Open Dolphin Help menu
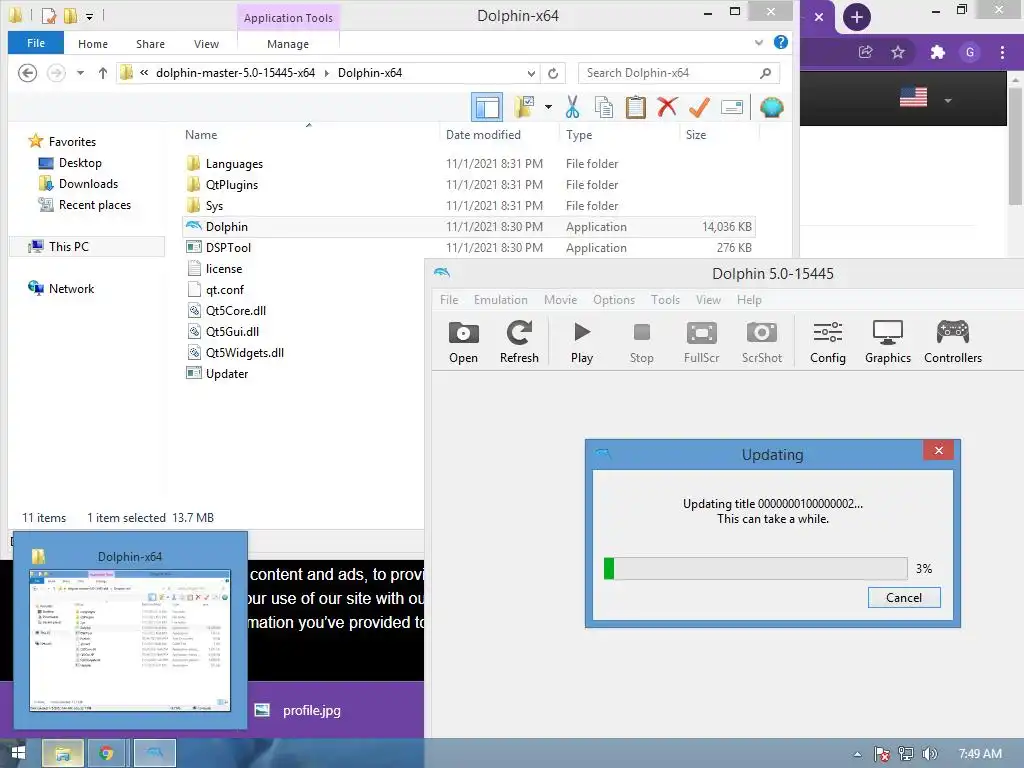This screenshot has width=1024, height=768. point(749,300)
